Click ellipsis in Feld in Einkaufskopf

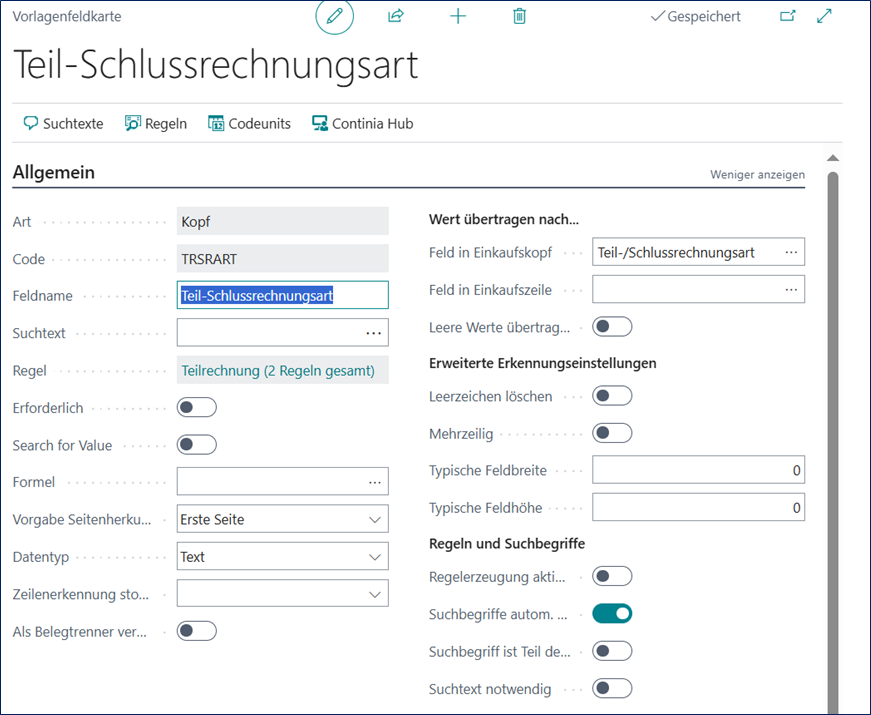[x=791, y=253]
